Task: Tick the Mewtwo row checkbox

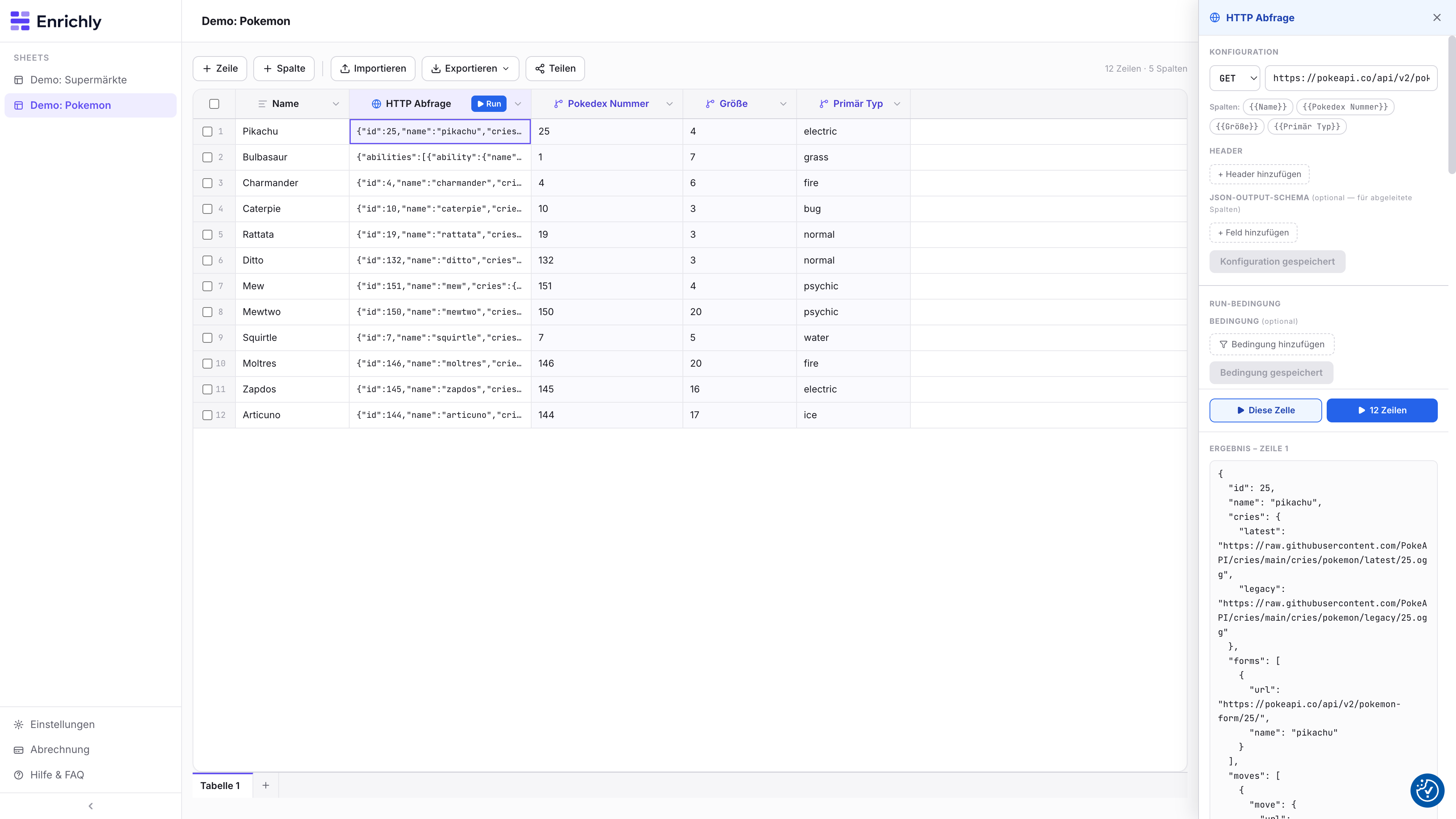Action: [x=207, y=312]
